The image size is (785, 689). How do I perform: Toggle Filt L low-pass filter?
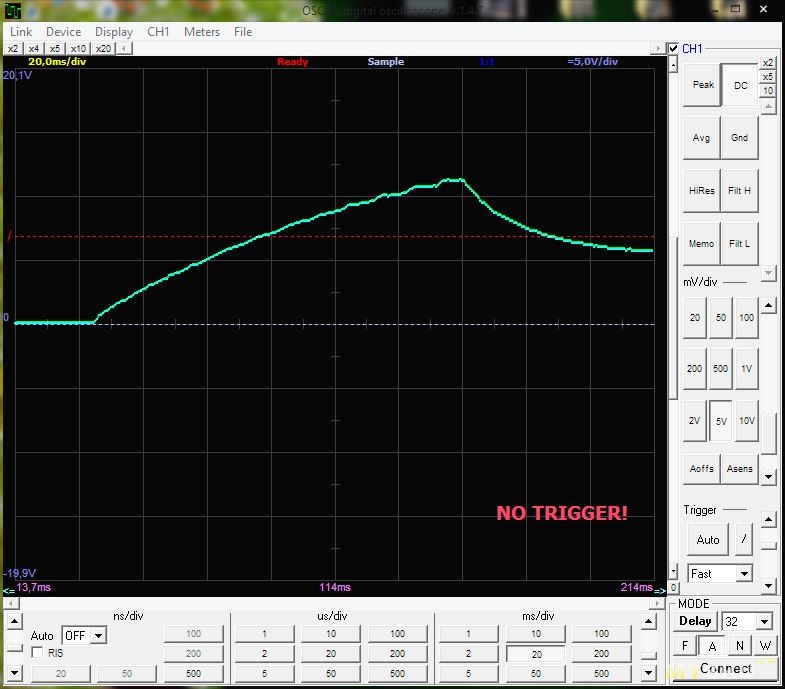click(x=739, y=244)
